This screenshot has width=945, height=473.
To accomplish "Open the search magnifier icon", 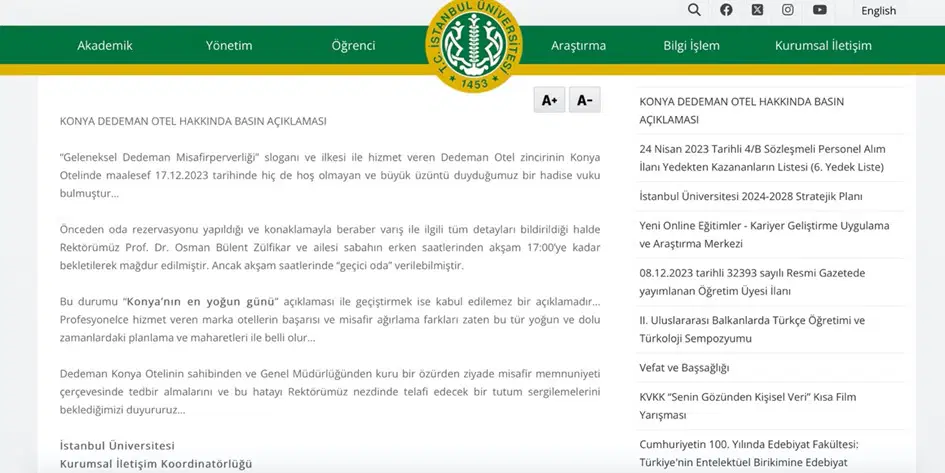I will 694,10.
